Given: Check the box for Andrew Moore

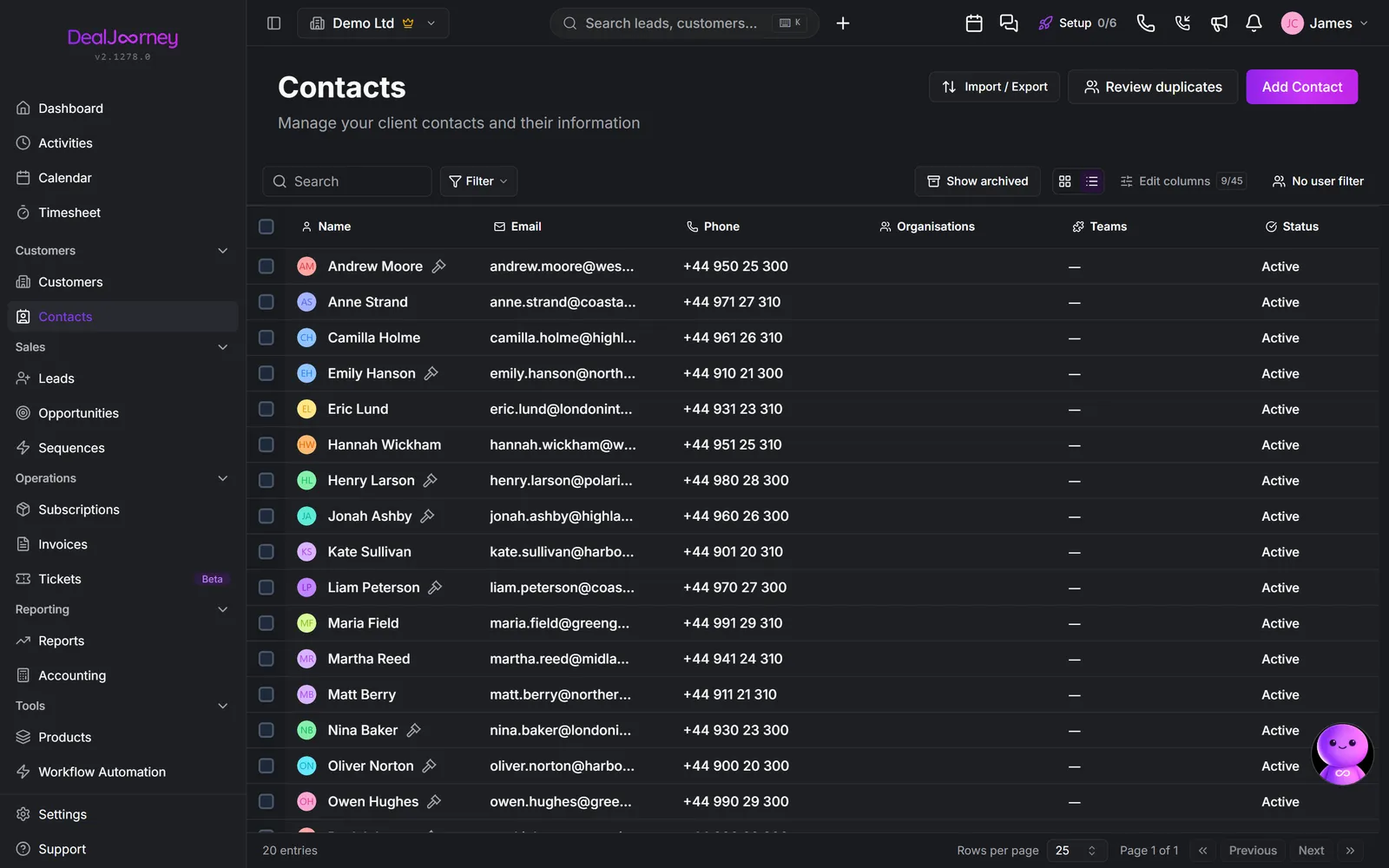Looking at the screenshot, I should (267, 266).
